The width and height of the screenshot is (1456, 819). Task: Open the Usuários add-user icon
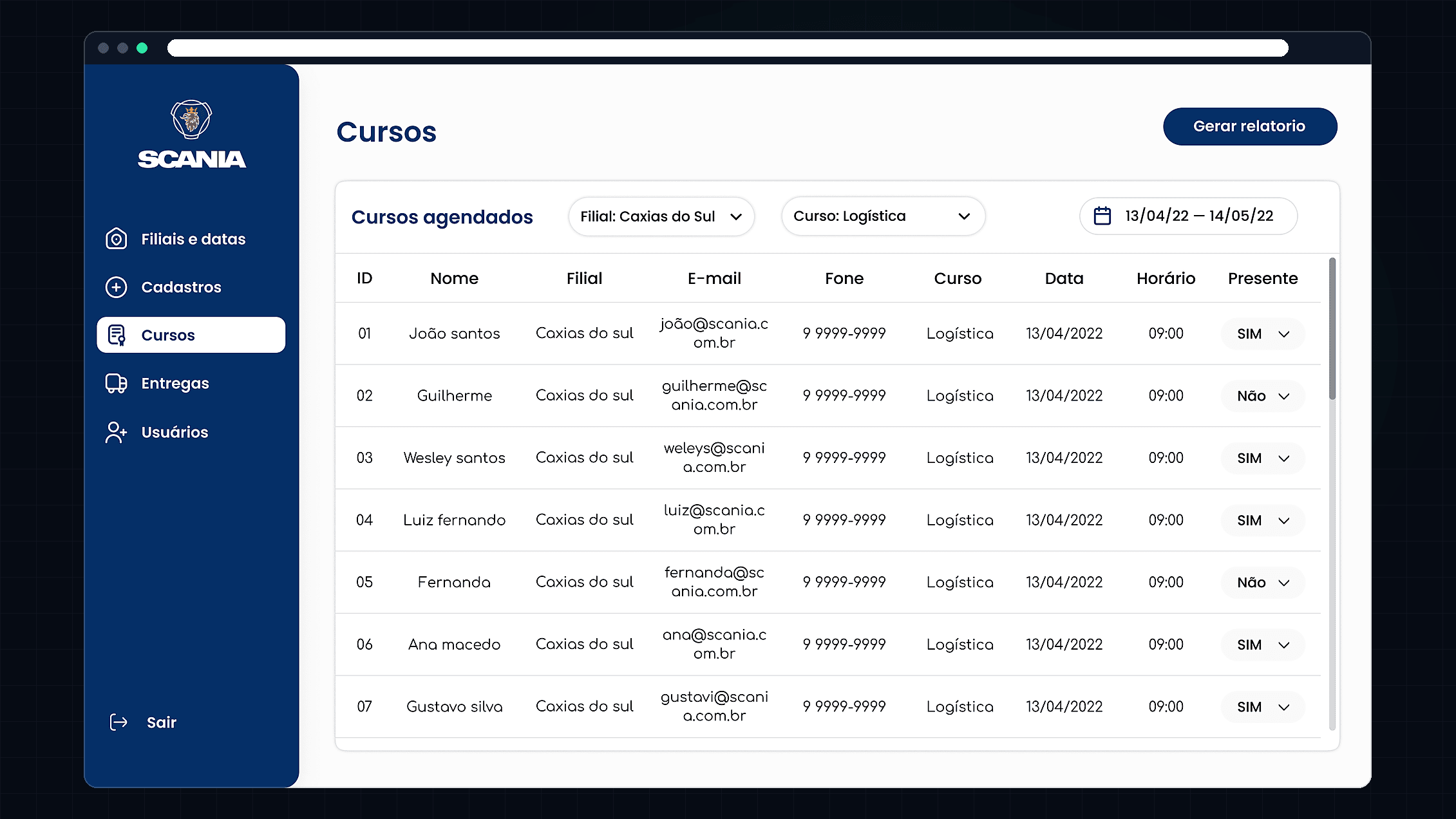click(x=116, y=432)
